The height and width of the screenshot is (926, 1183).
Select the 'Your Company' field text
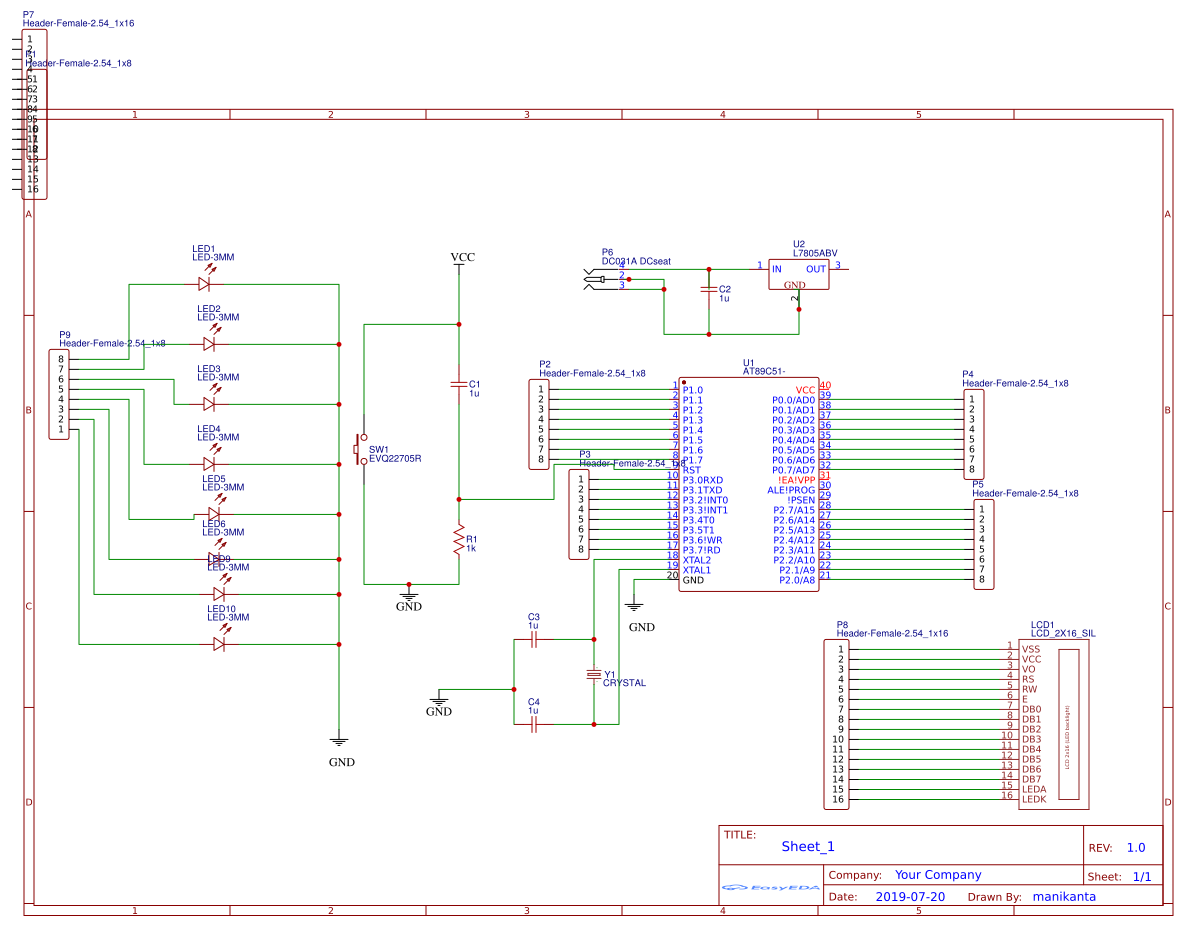(938, 875)
